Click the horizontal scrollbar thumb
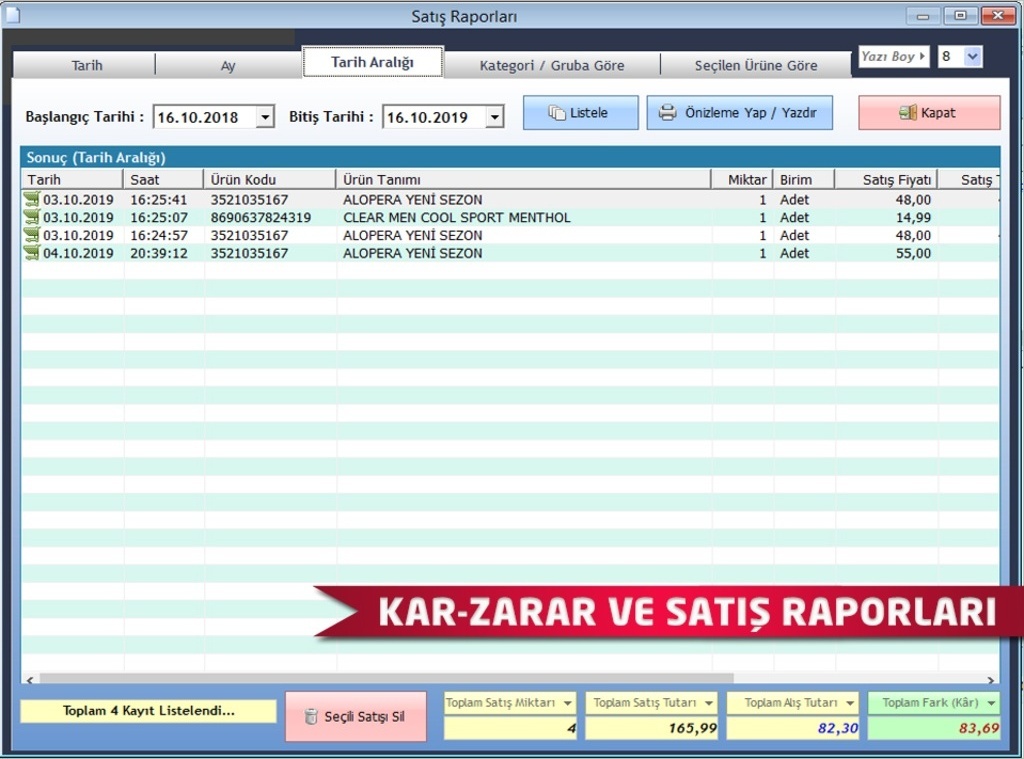The width and height of the screenshot is (1024, 759). [x=386, y=679]
